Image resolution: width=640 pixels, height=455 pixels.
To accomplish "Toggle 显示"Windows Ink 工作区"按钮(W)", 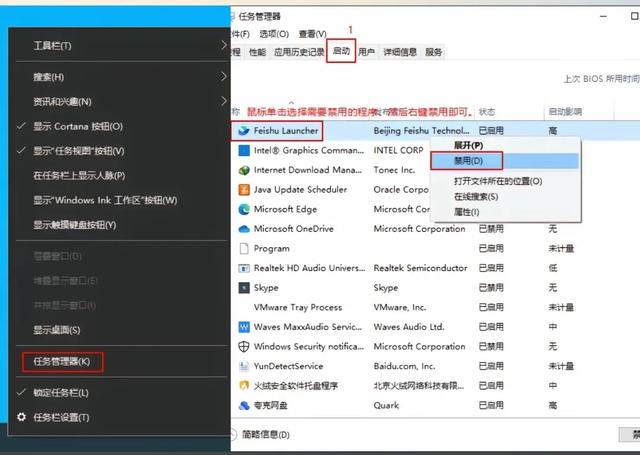I will 105,200.
